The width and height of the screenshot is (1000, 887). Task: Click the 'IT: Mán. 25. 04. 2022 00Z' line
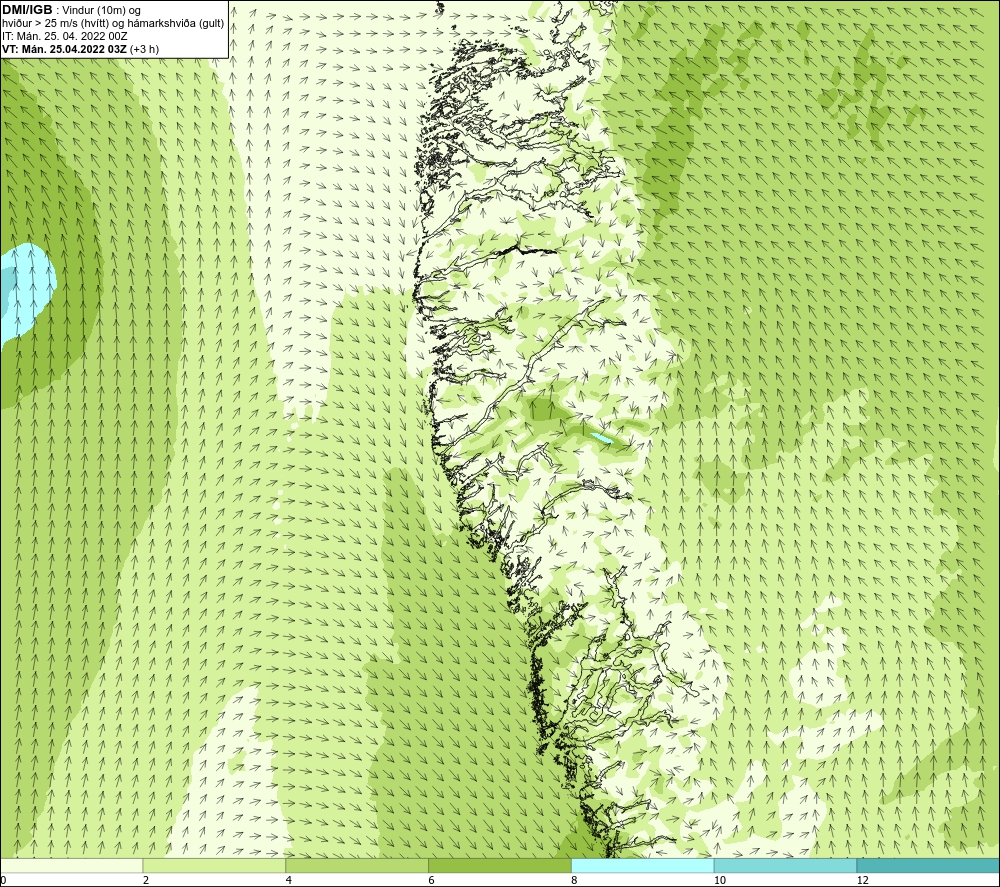click(x=65, y=36)
